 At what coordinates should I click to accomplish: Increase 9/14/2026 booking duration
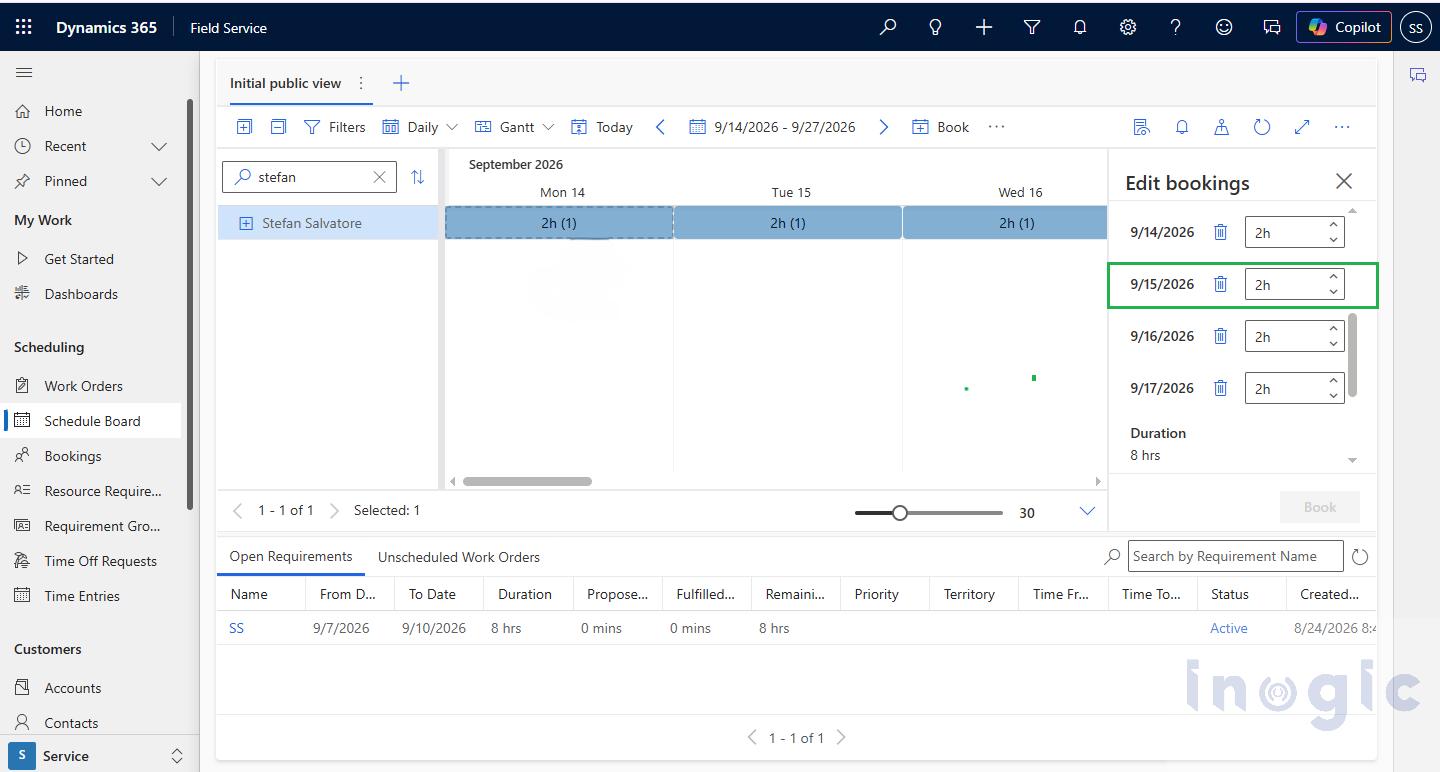tap(1333, 225)
